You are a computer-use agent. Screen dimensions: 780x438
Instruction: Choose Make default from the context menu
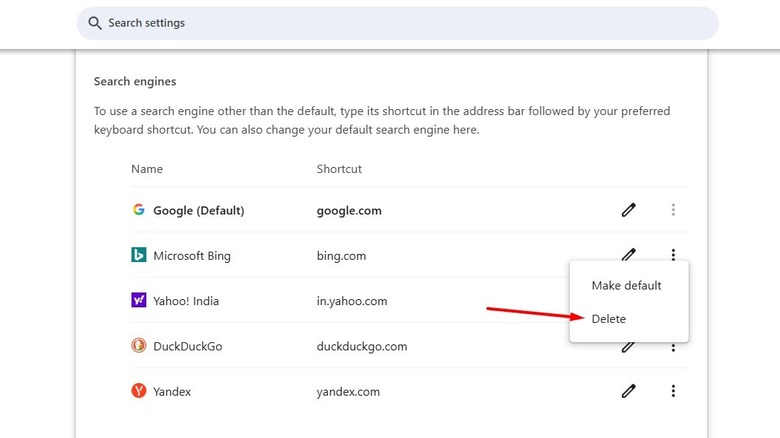(626, 285)
